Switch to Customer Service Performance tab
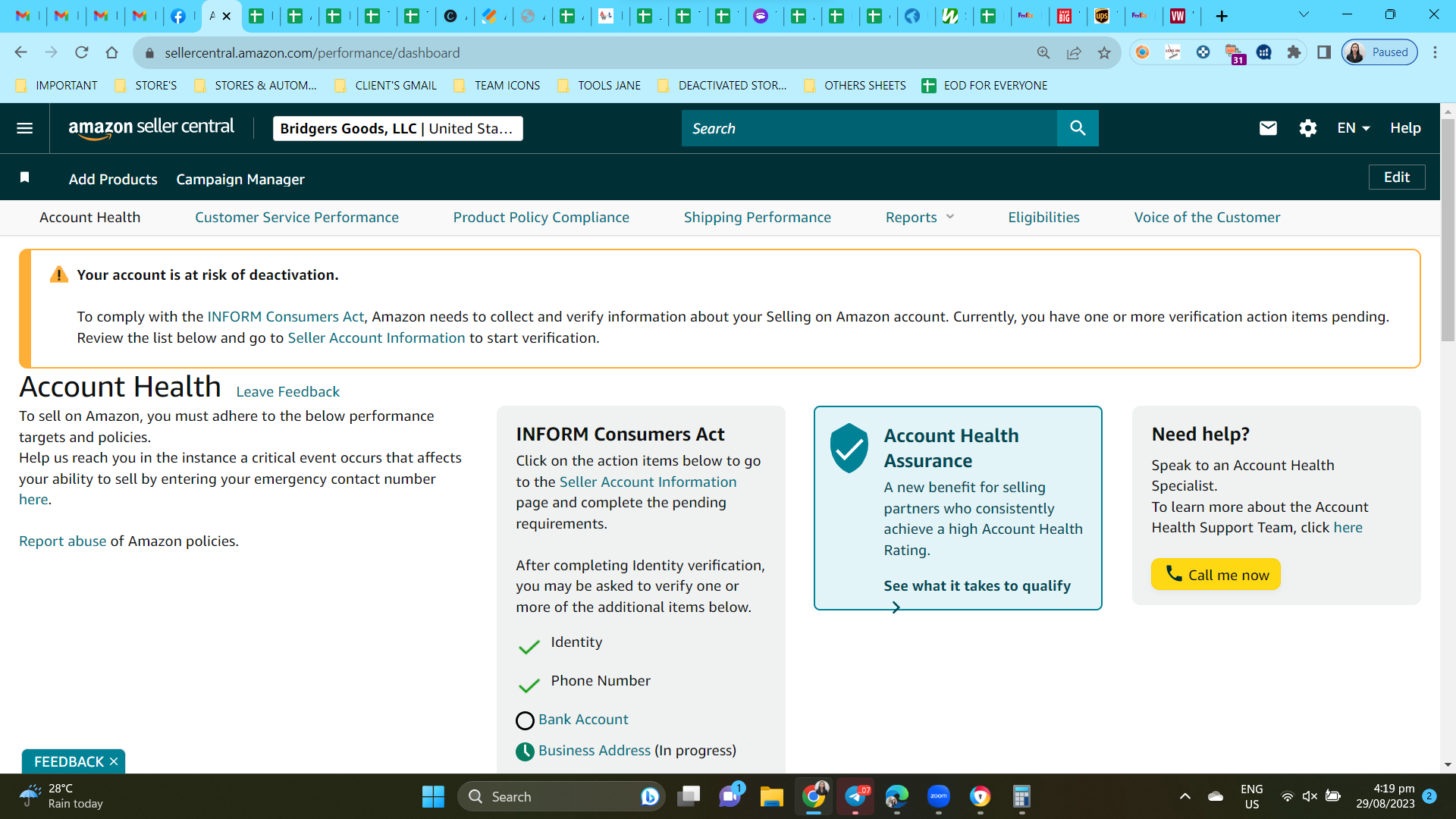Image resolution: width=1456 pixels, height=819 pixels. coord(297,218)
